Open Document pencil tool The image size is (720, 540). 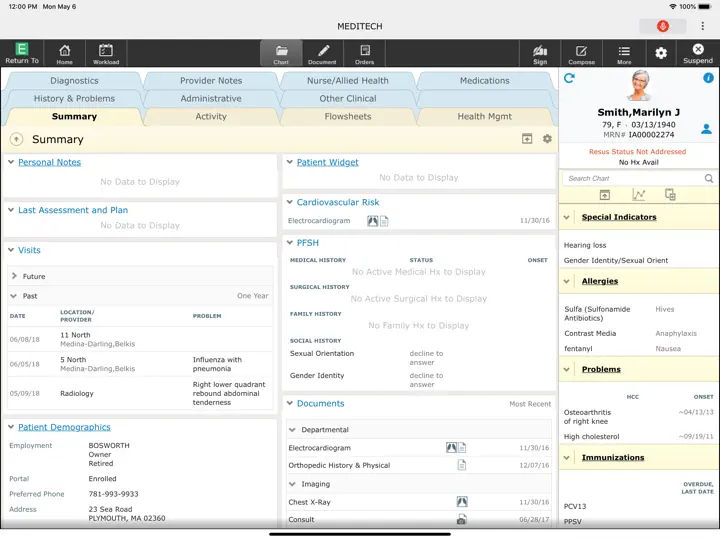tap(322, 54)
